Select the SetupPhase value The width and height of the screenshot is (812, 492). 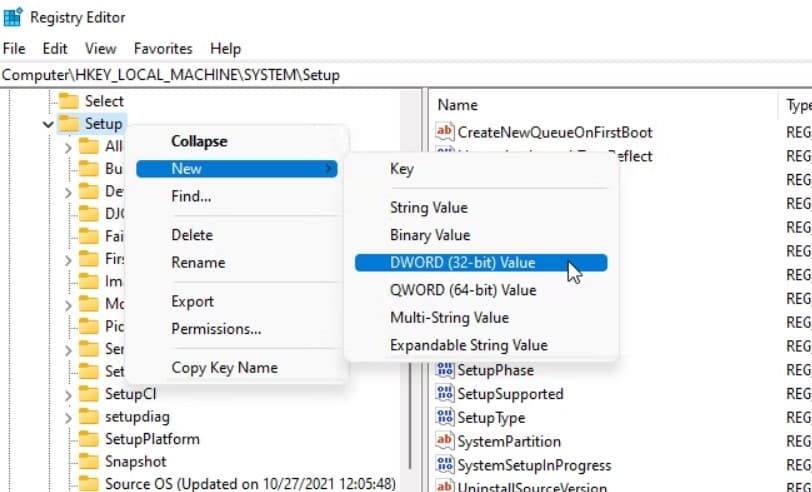tap(496, 370)
